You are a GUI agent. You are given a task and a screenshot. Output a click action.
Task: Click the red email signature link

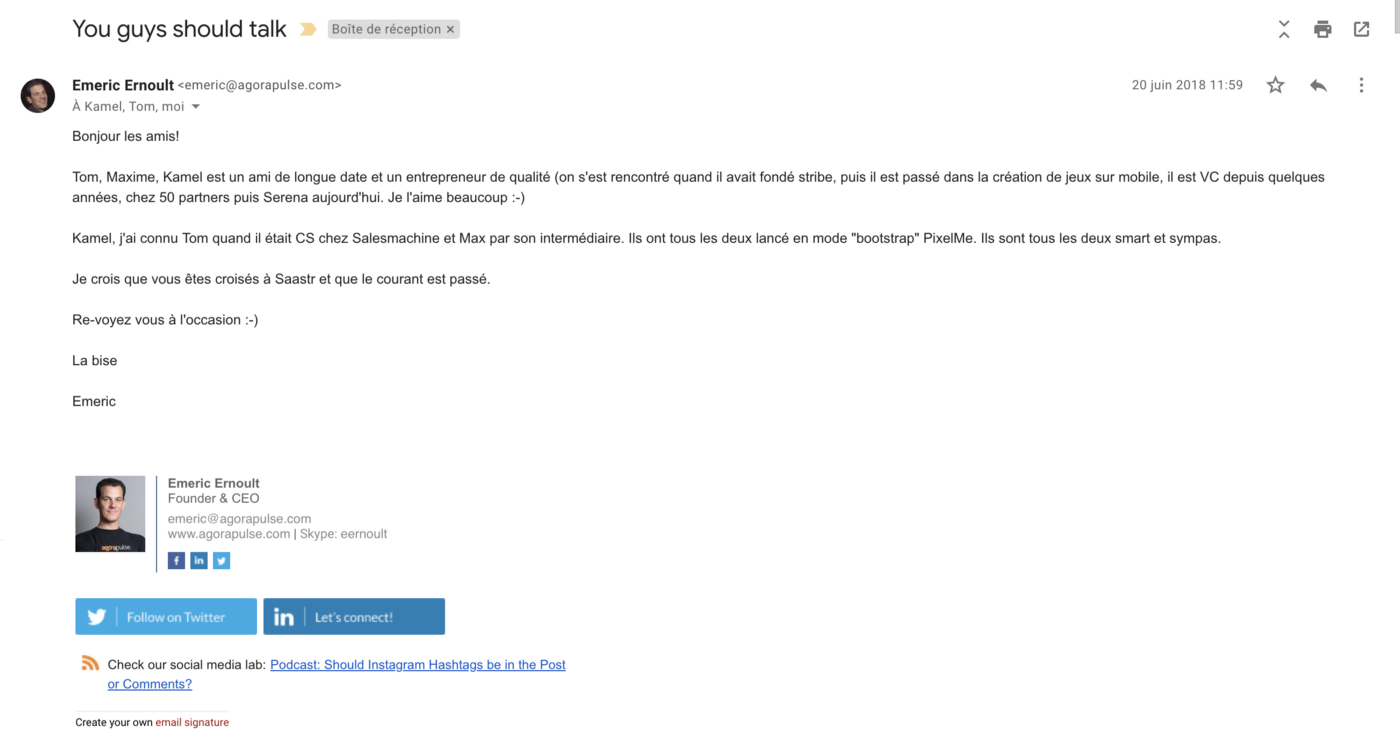192,722
